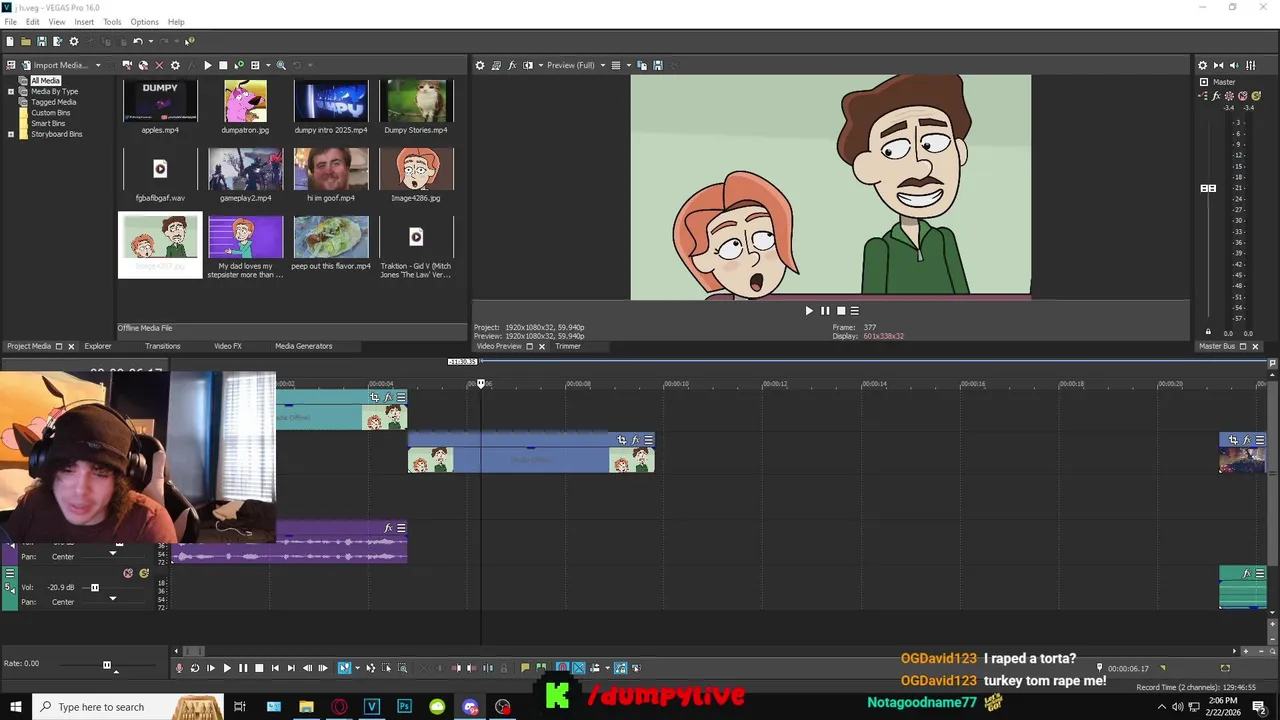Viewport: 1280px width, 720px height.
Task: Open Video Preview properties gear
Action: pos(480,65)
